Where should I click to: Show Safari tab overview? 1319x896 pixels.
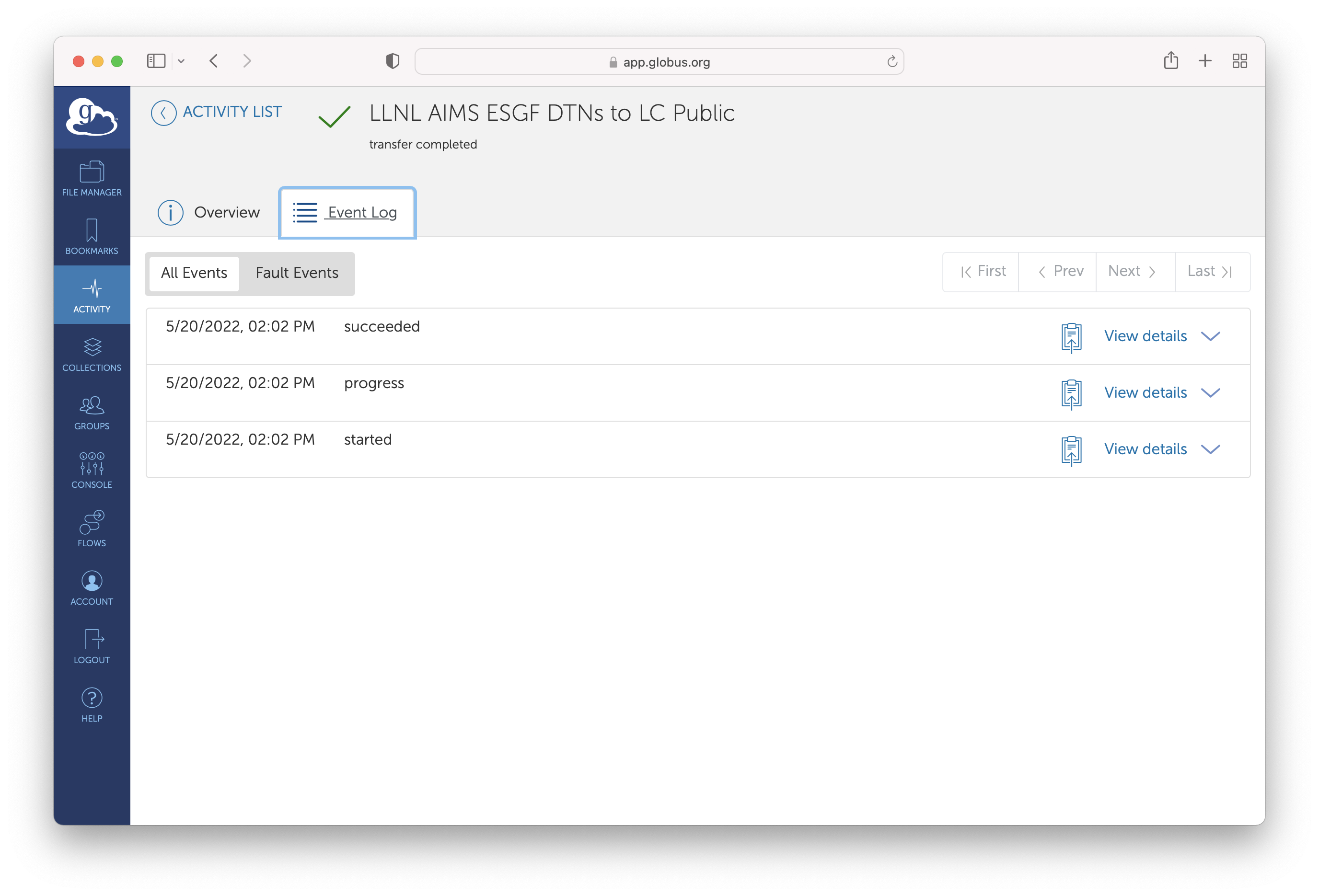pyautogui.click(x=1239, y=61)
